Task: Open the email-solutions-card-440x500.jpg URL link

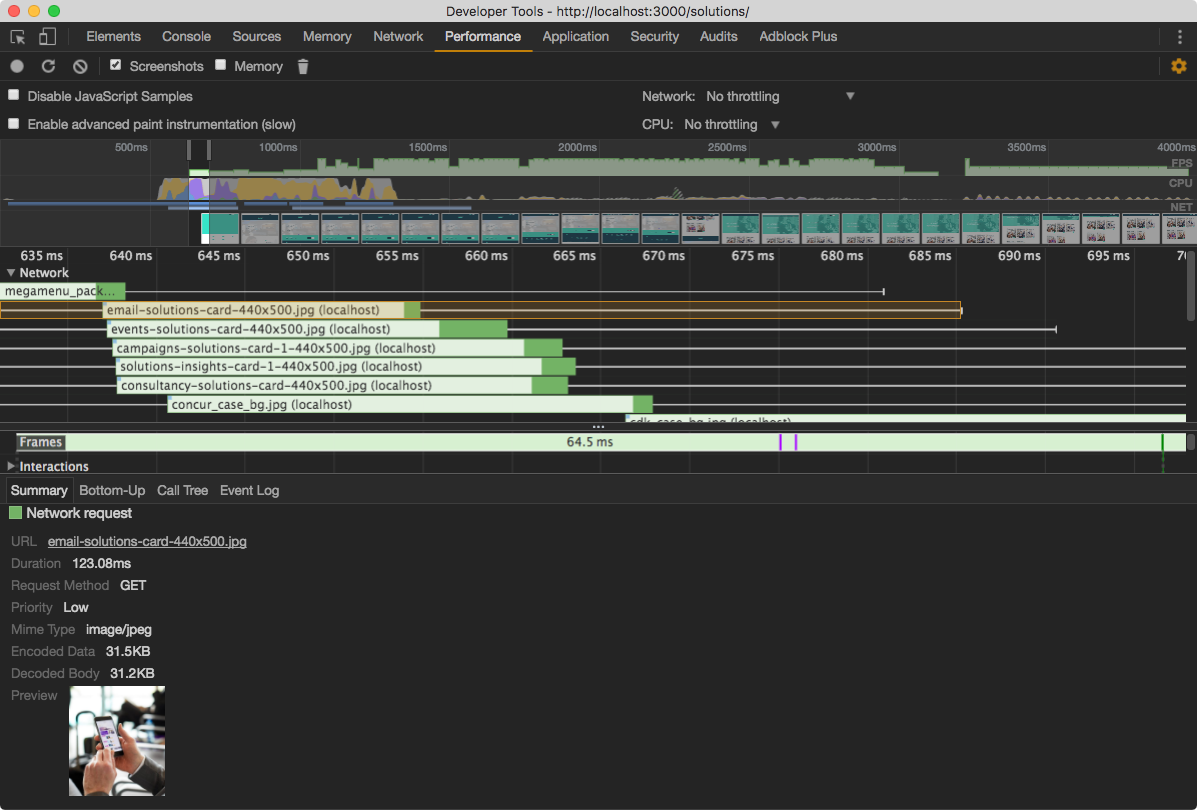Action: pos(147,541)
